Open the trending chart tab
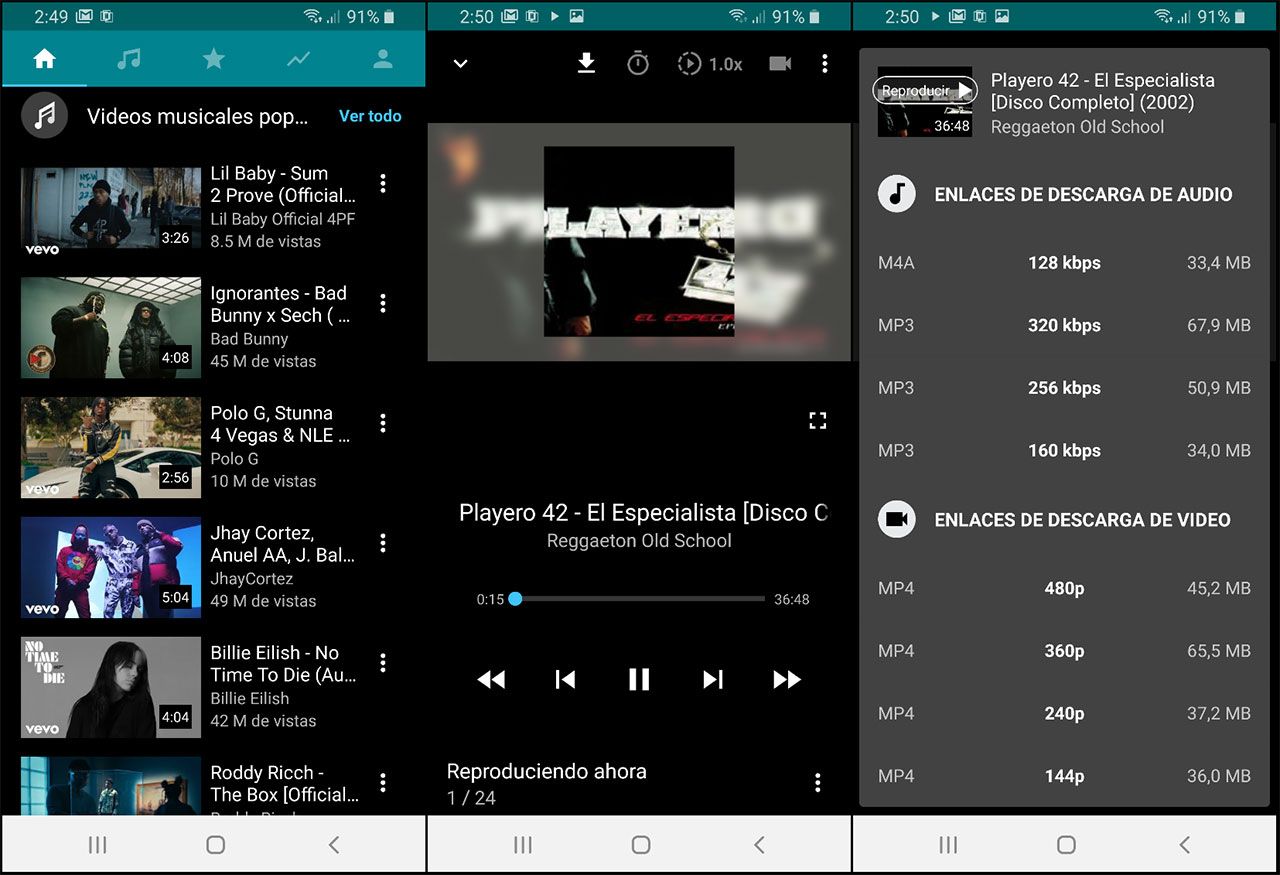 coord(298,59)
